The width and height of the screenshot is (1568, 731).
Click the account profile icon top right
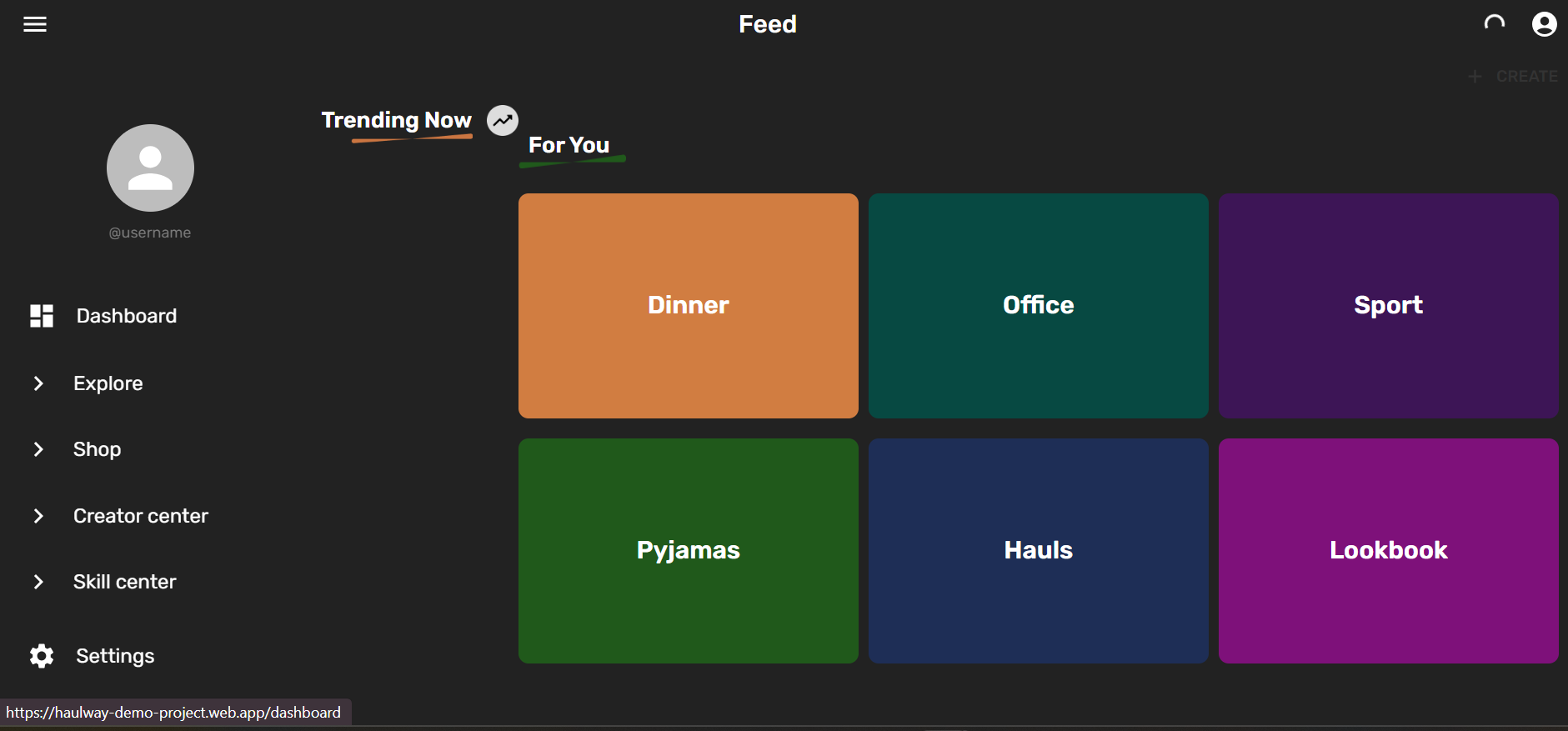1544,24
